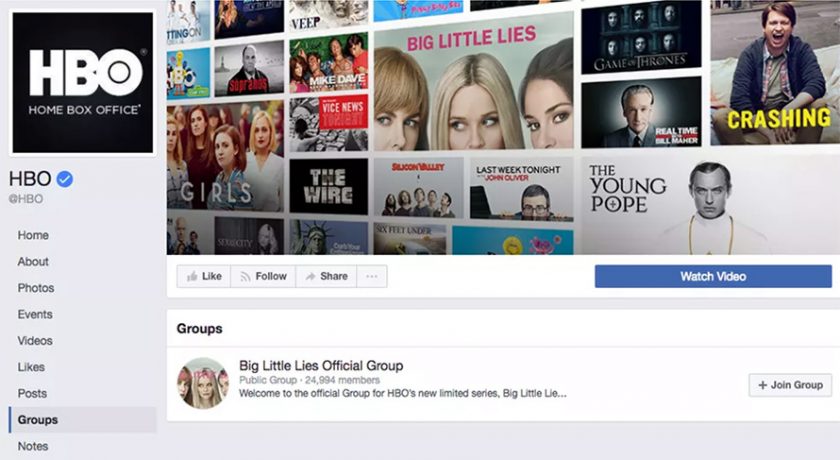840x460 pixels.
Task: Open the Videos section
Action: [35, 341]
